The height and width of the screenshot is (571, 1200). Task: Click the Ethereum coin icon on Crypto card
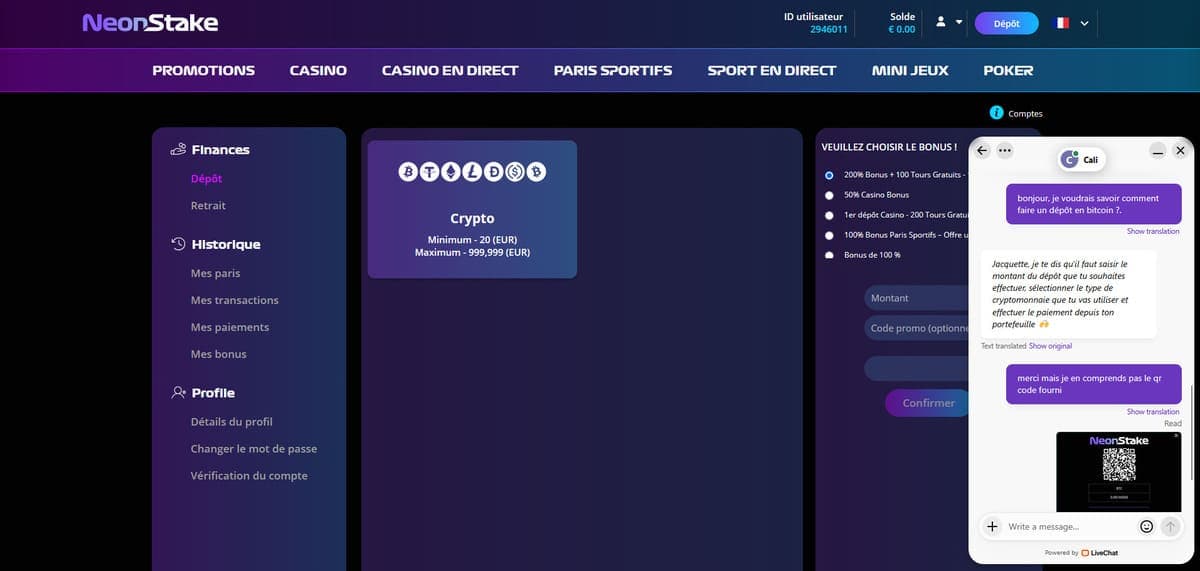click(451, 172)
